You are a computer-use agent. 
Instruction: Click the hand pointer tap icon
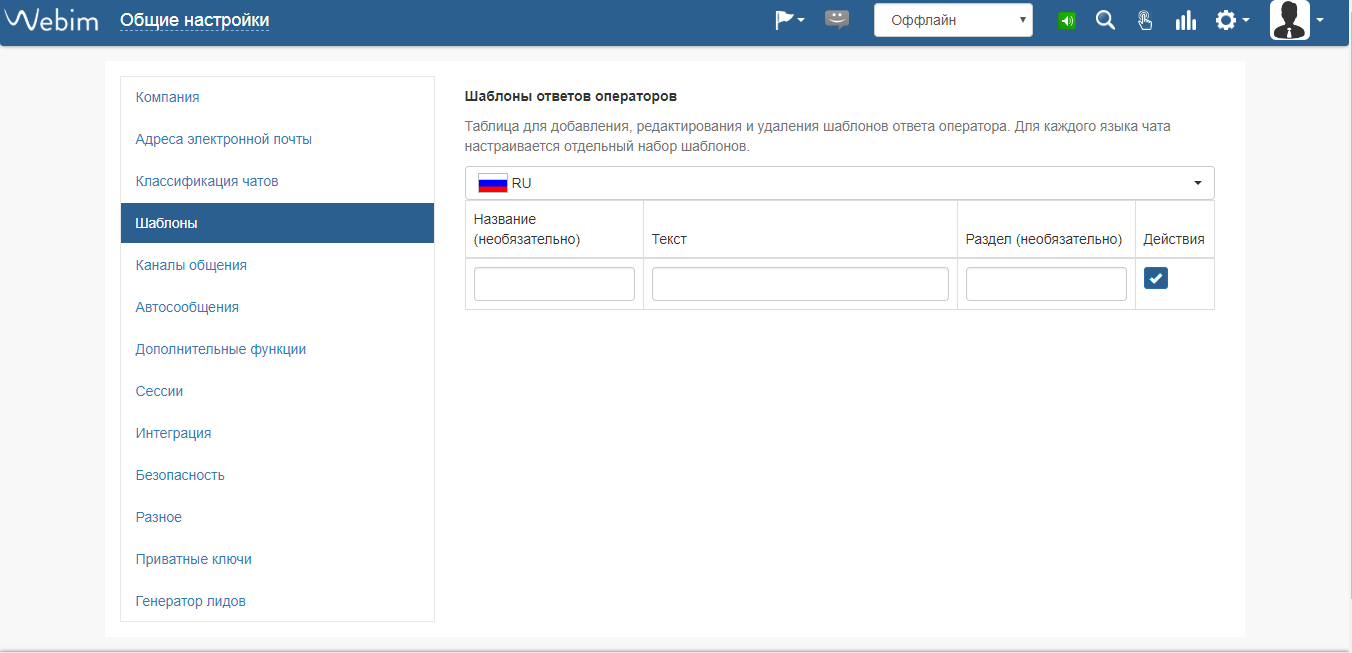pos(1145,20)
